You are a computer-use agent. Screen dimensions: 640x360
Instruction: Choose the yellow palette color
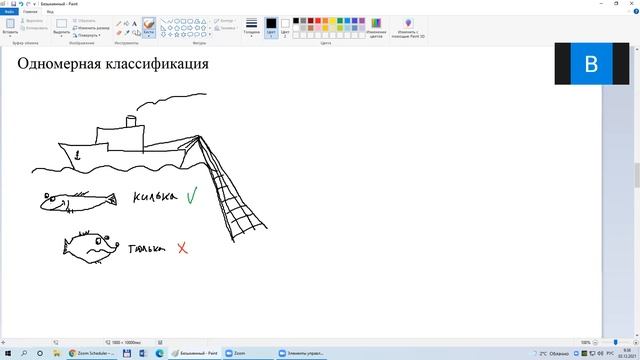pos(333,20)
